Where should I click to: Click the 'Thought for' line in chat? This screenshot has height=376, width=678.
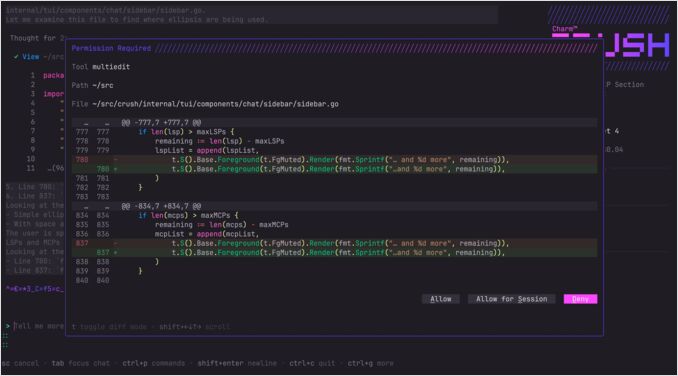37,38
